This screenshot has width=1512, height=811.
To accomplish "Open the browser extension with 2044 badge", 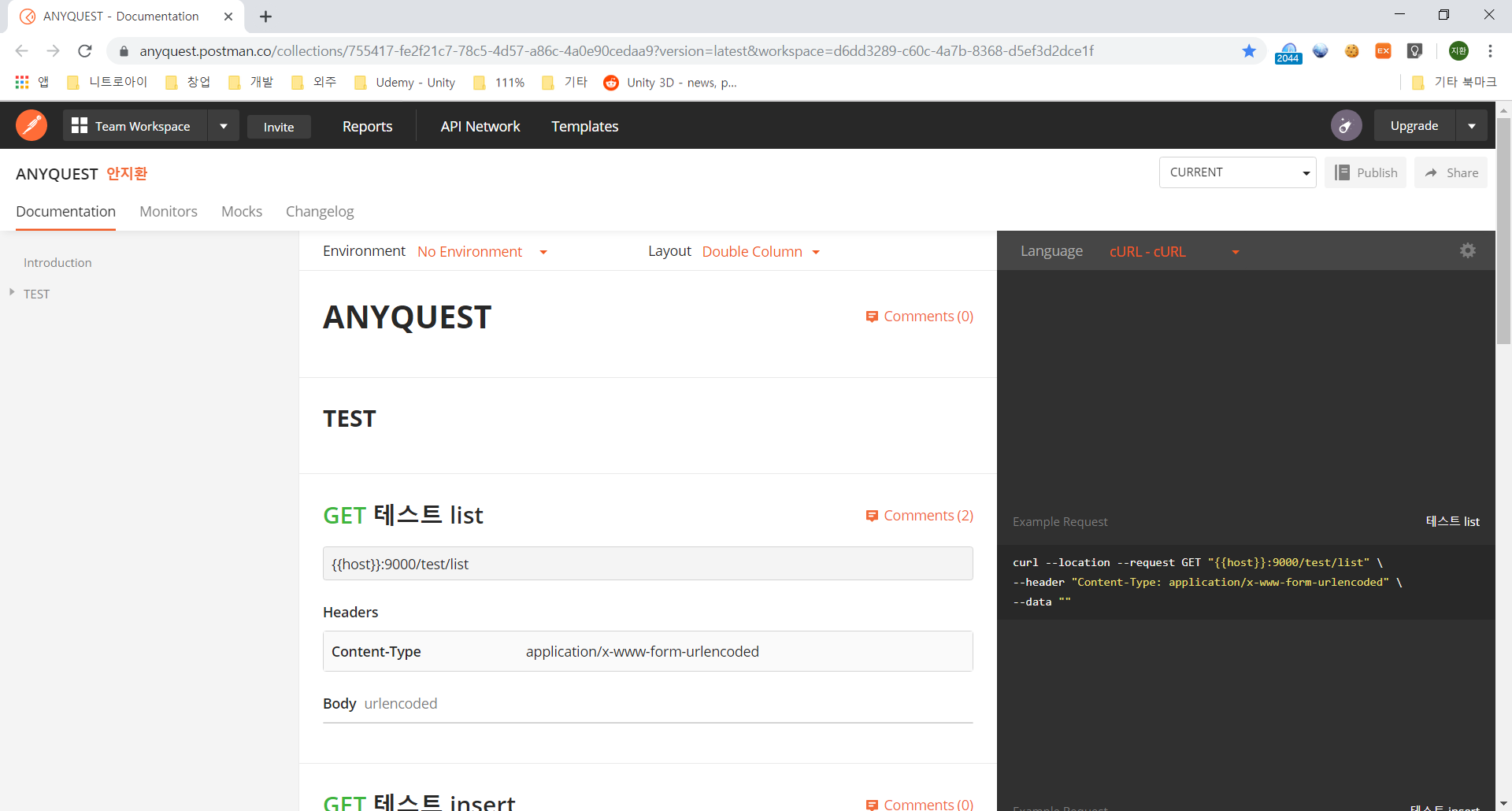I will [1288, 53].
